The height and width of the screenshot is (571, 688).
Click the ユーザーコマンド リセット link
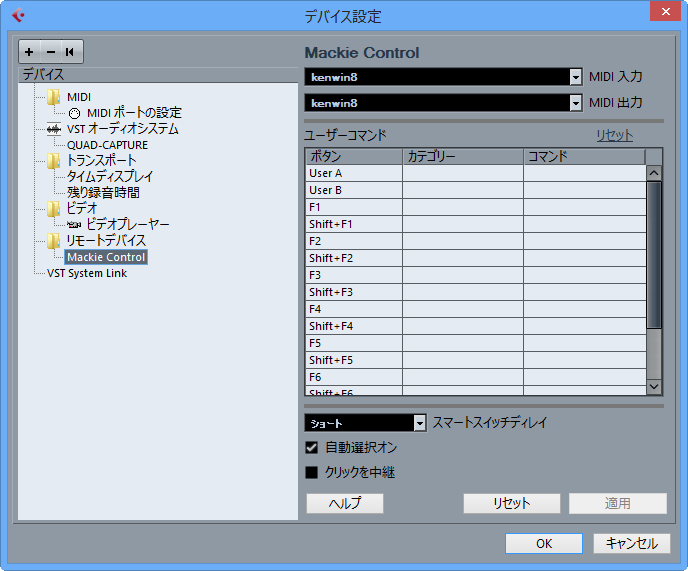(x=614, y=135)
